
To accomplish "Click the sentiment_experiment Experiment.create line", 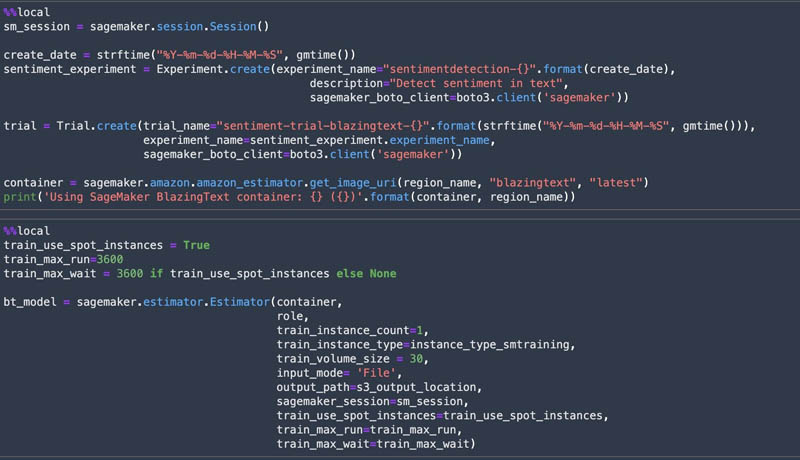I will pos(339,69).
